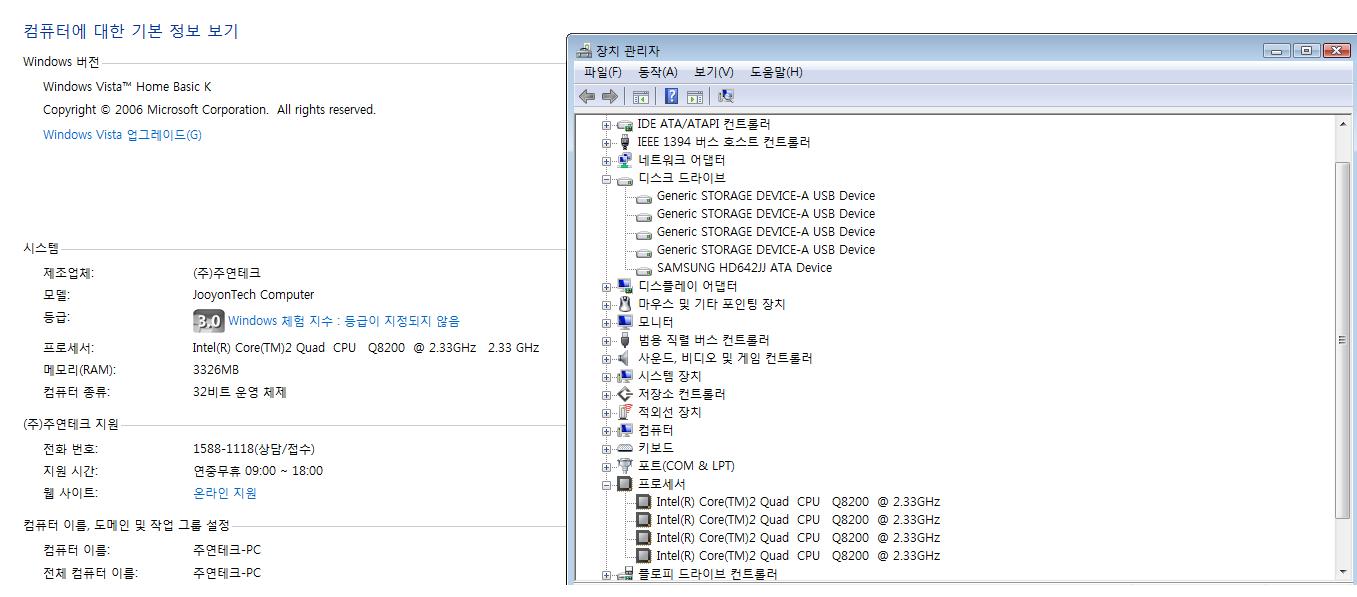The width and height of the screenshot is (1357, 597).
Task: Click the 저장소 컨트롤러 category icon
Action: pyautogui.click(x=625, y=394)
